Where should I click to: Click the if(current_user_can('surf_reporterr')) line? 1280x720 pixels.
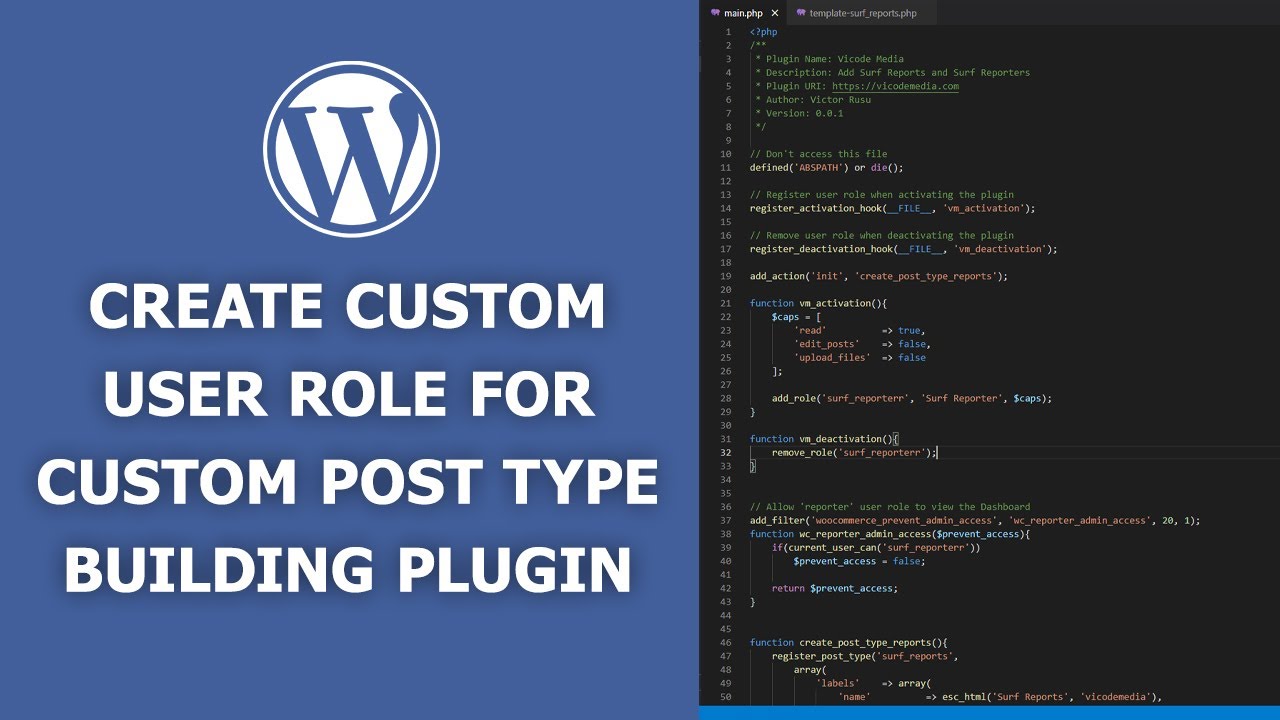click(876, 547)
